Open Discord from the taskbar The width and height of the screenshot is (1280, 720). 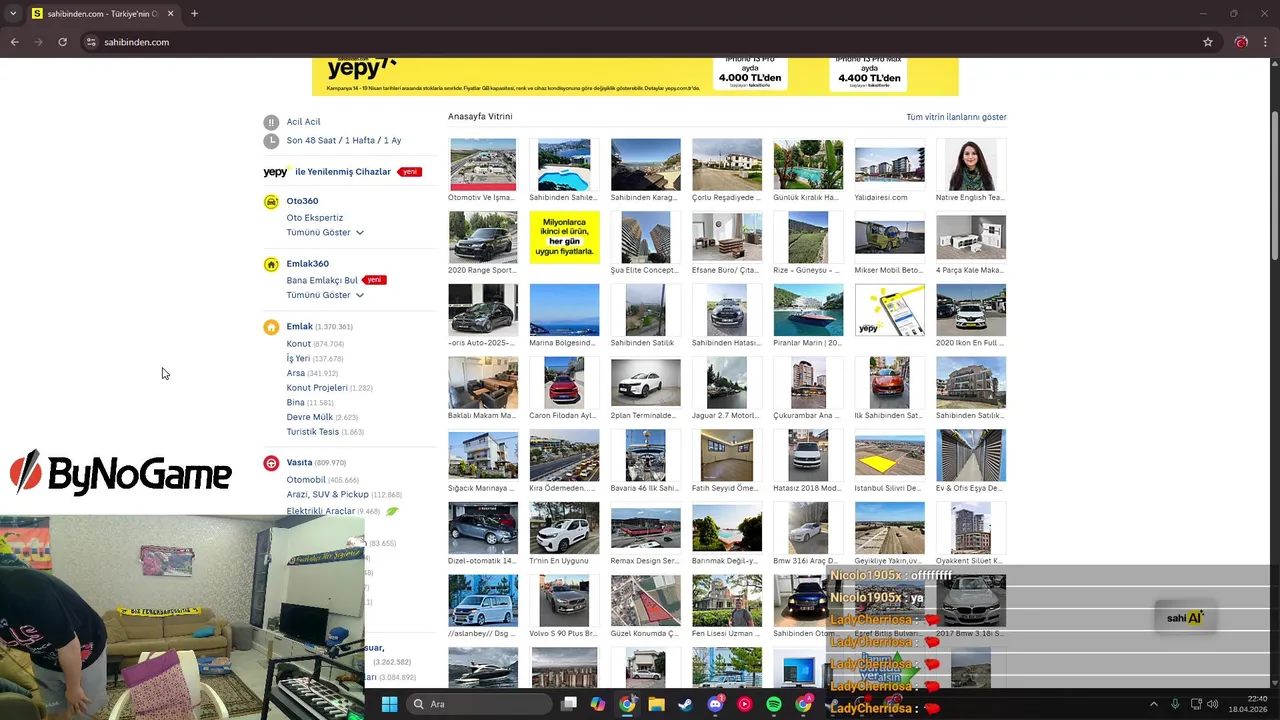click(x=715, y=704)
